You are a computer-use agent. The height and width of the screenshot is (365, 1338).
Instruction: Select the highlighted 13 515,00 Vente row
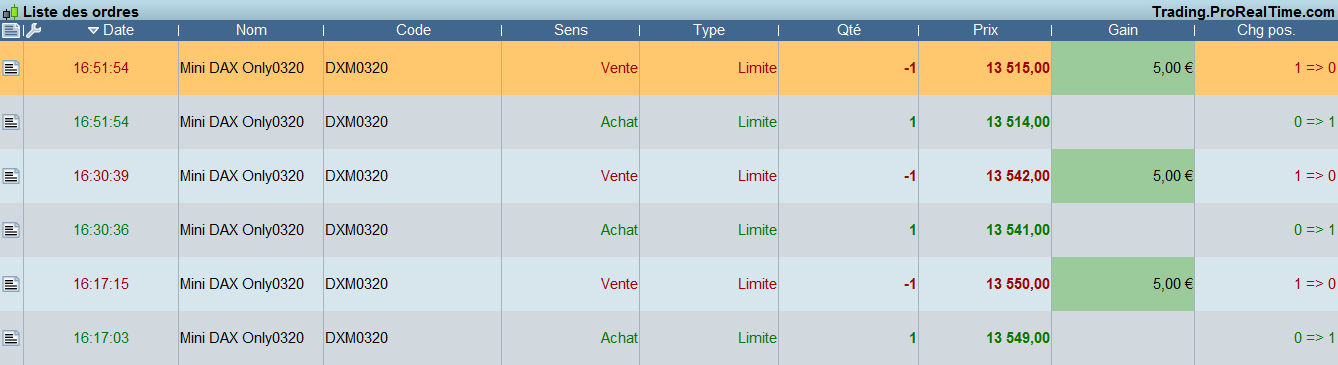669,68
